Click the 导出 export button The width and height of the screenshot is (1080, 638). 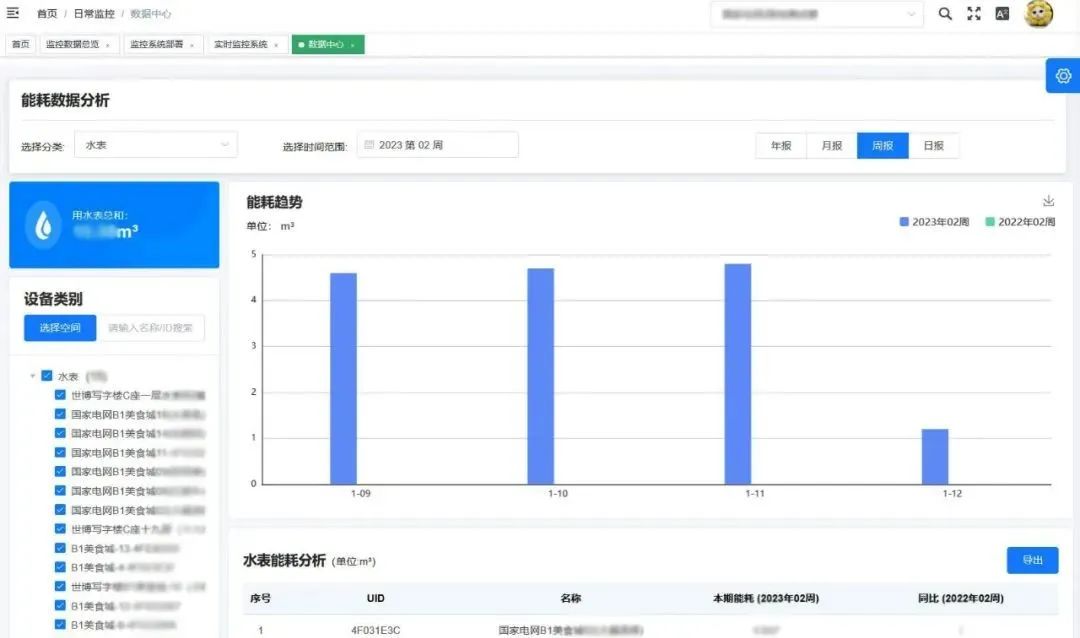point(1032,560)
